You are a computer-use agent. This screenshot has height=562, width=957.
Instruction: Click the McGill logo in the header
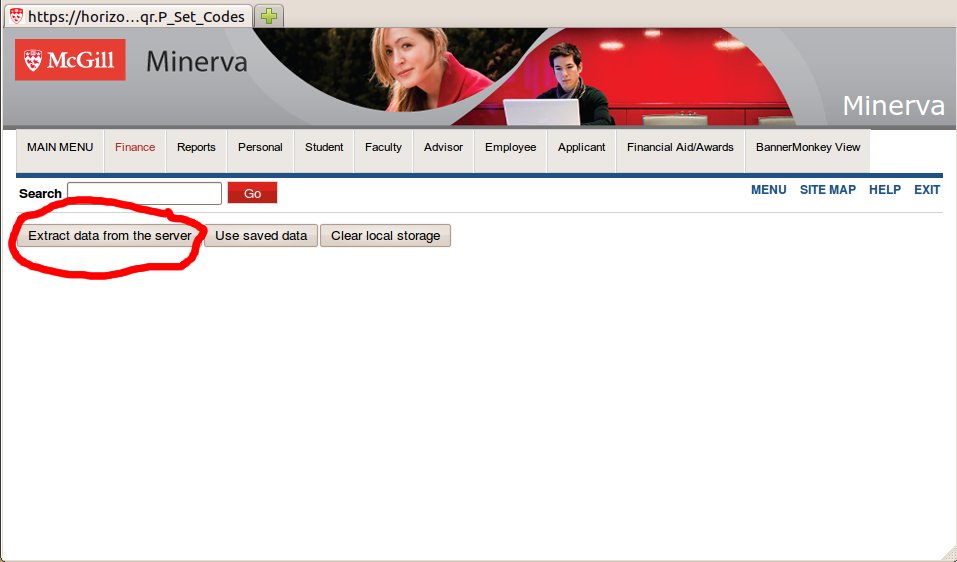(x=70, y=60)
